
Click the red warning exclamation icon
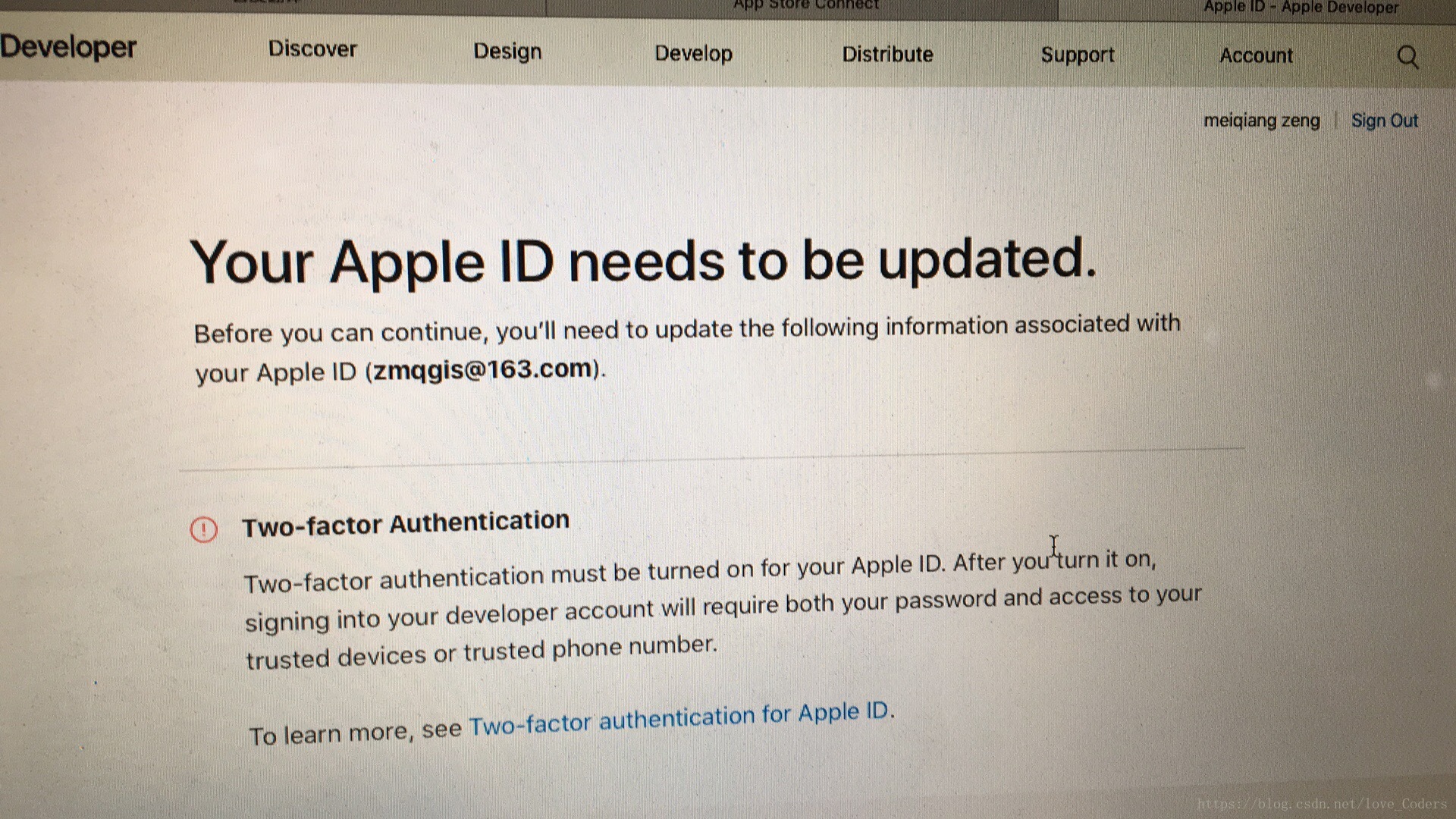tap(203, 529)
